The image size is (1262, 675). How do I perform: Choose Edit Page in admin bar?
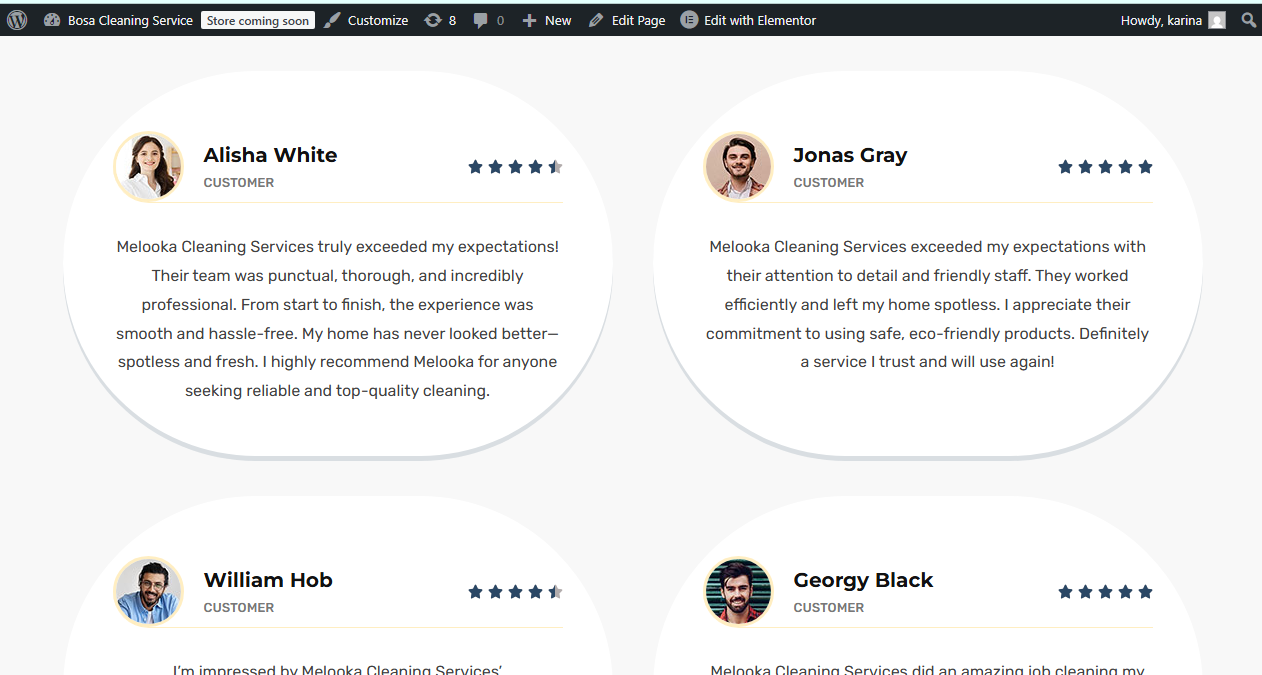(638, 20)
